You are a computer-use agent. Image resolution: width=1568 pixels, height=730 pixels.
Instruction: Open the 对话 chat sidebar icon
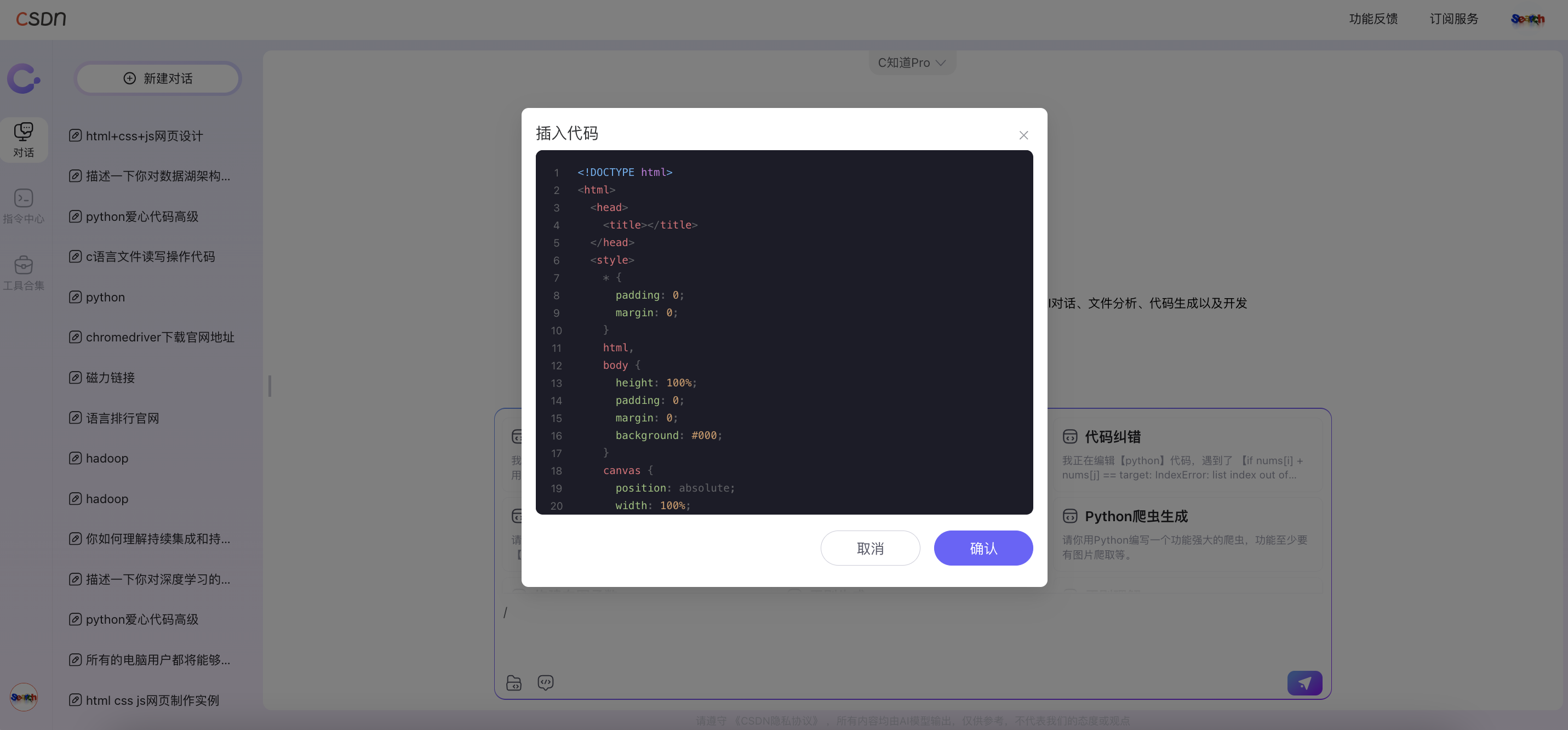tap(24, 139)
